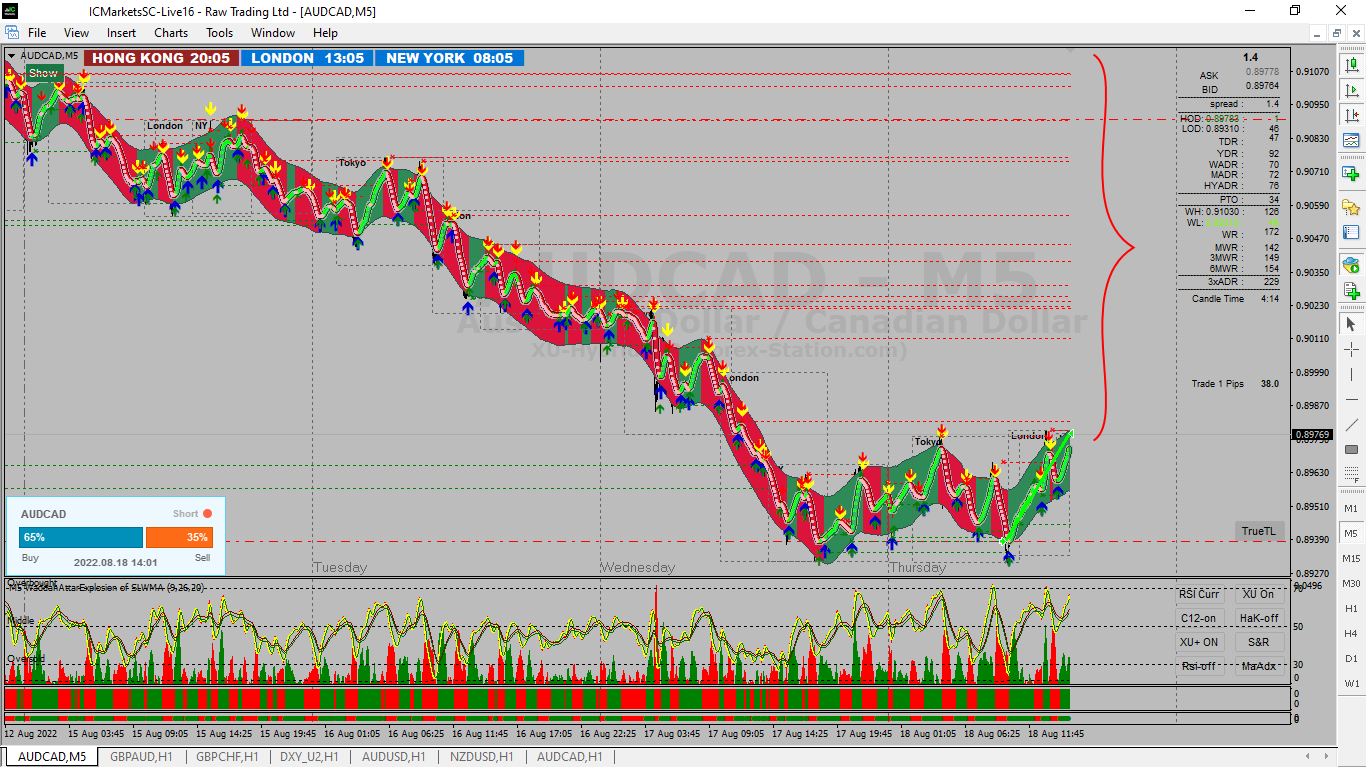Click the blue 65% Buy sentiment bar
Viewport: 1366px width, 768px height.
pos(81,537)
